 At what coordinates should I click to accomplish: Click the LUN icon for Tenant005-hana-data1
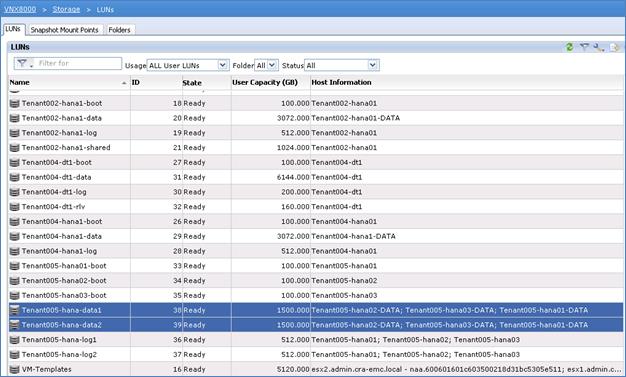[x=14, y=310]
